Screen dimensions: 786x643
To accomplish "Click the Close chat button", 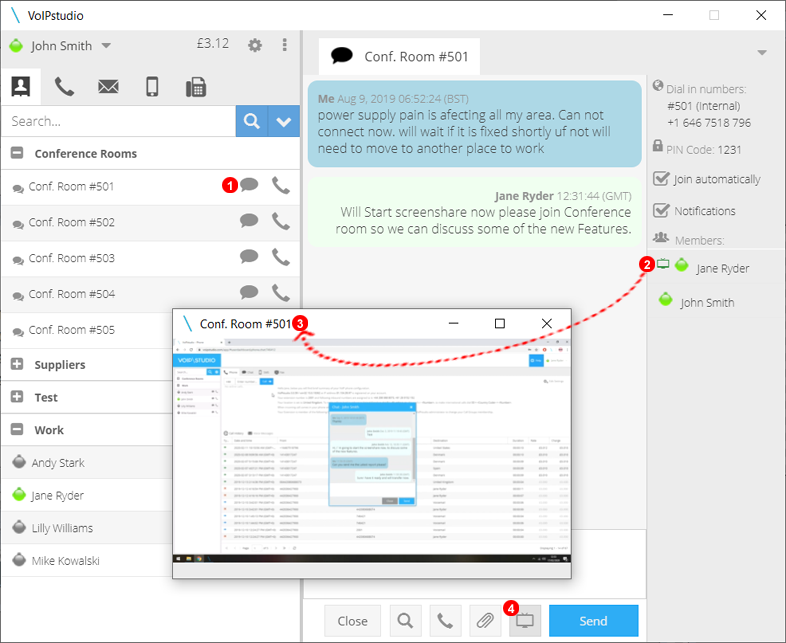I will [352, 621].
